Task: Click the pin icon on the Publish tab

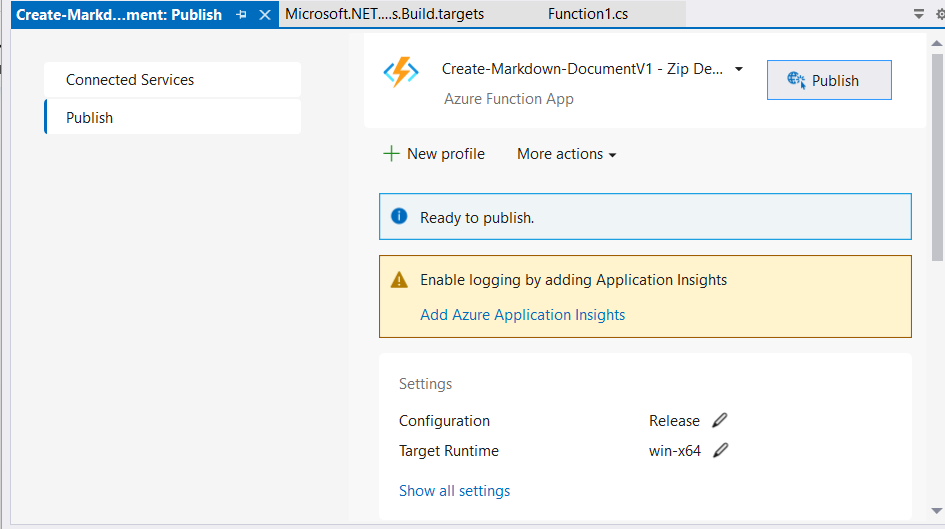Action: click(242, 14)
